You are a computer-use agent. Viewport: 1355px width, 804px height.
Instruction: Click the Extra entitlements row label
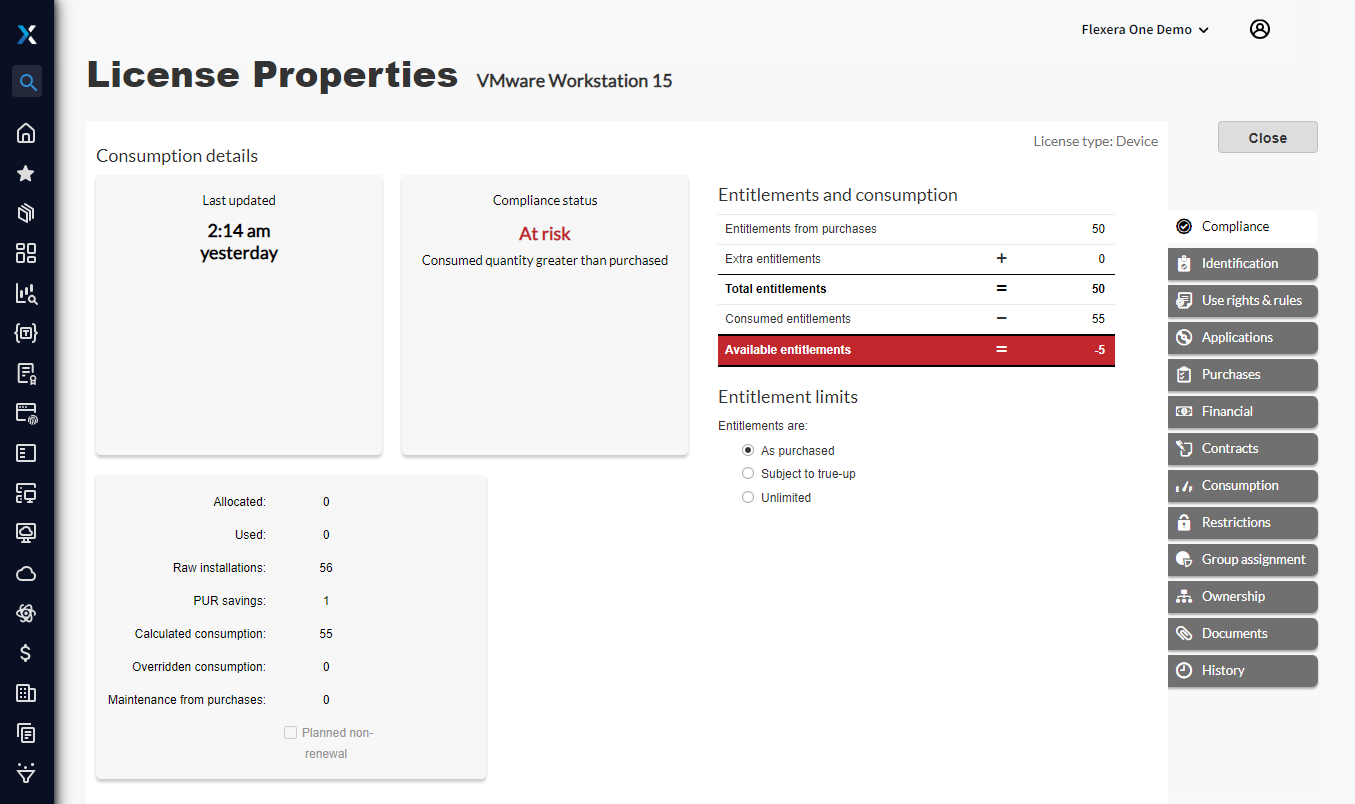pyautogui.click(x=773, y=259)
